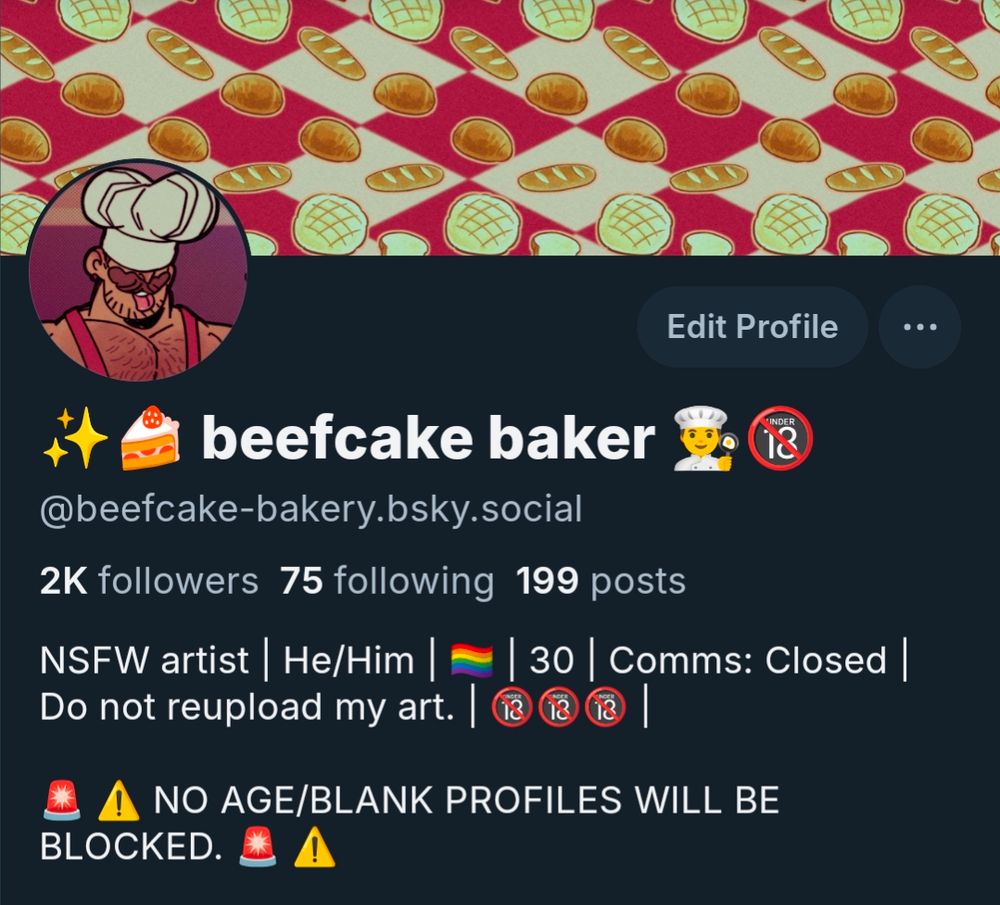Click the strawberry cake slice emoji
This screenshot has width=1000, height=905.
151,438
